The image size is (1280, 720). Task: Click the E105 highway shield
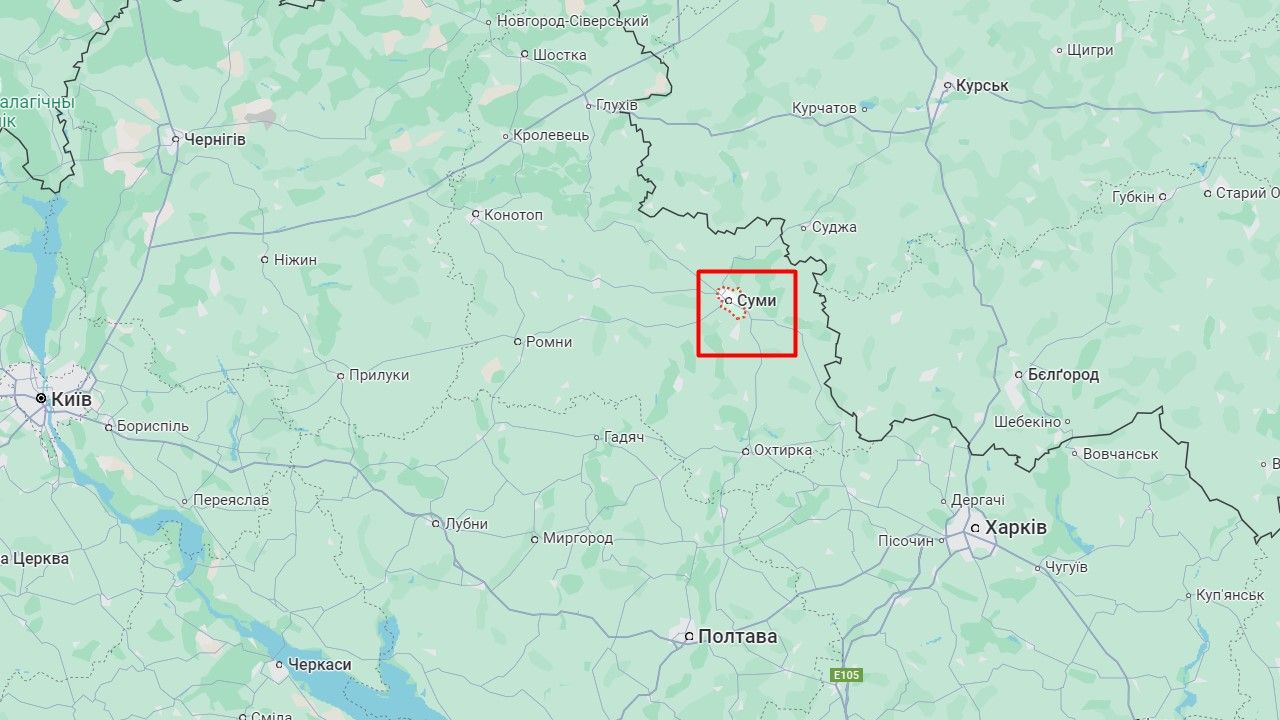846,676
